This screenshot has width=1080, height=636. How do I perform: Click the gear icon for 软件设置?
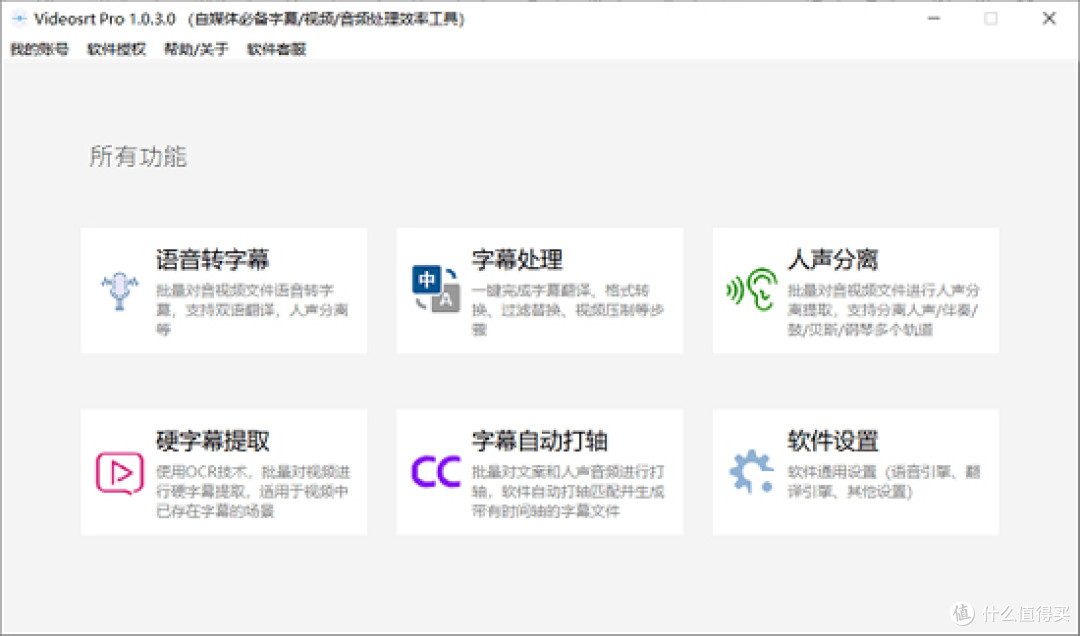tap(751, 471)
